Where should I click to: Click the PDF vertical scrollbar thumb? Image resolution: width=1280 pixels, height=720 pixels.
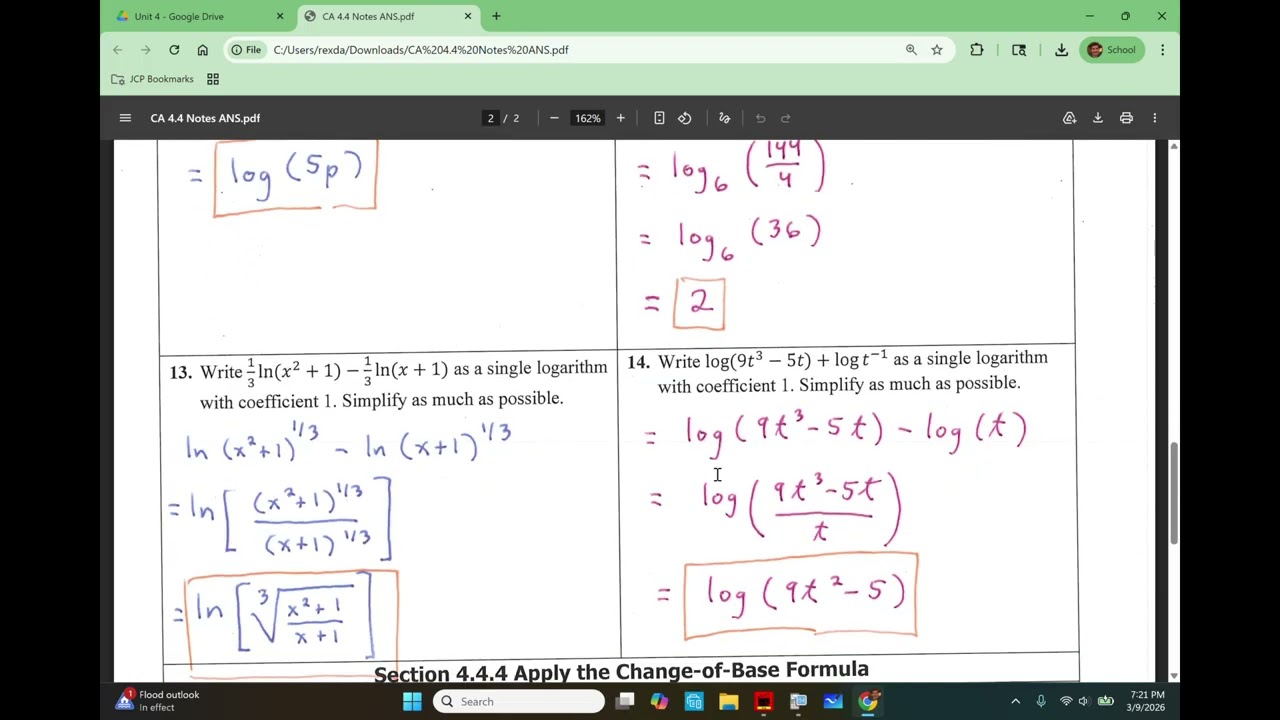coord(1174,493)
